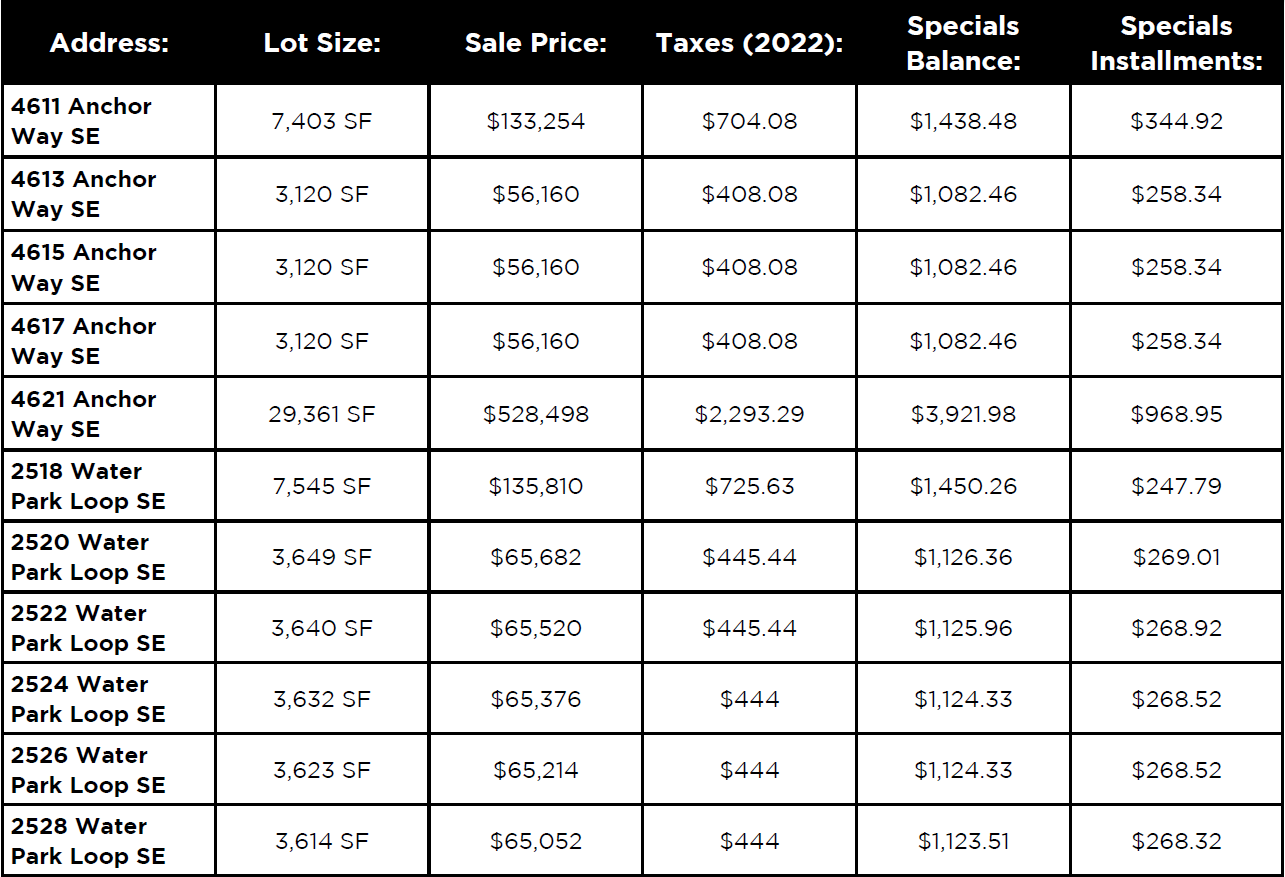
Task: Click the Address column header
Action: point(109,43)
